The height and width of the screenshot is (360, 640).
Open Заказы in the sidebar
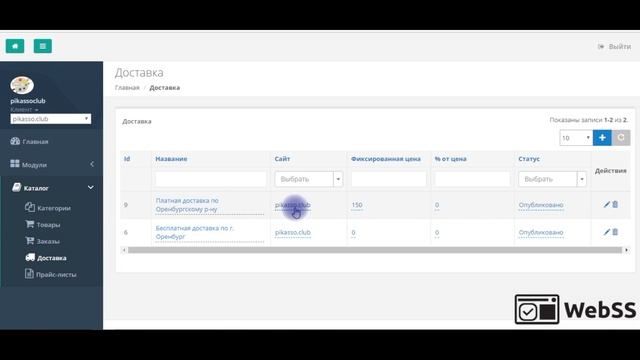[x=42, y=241]
